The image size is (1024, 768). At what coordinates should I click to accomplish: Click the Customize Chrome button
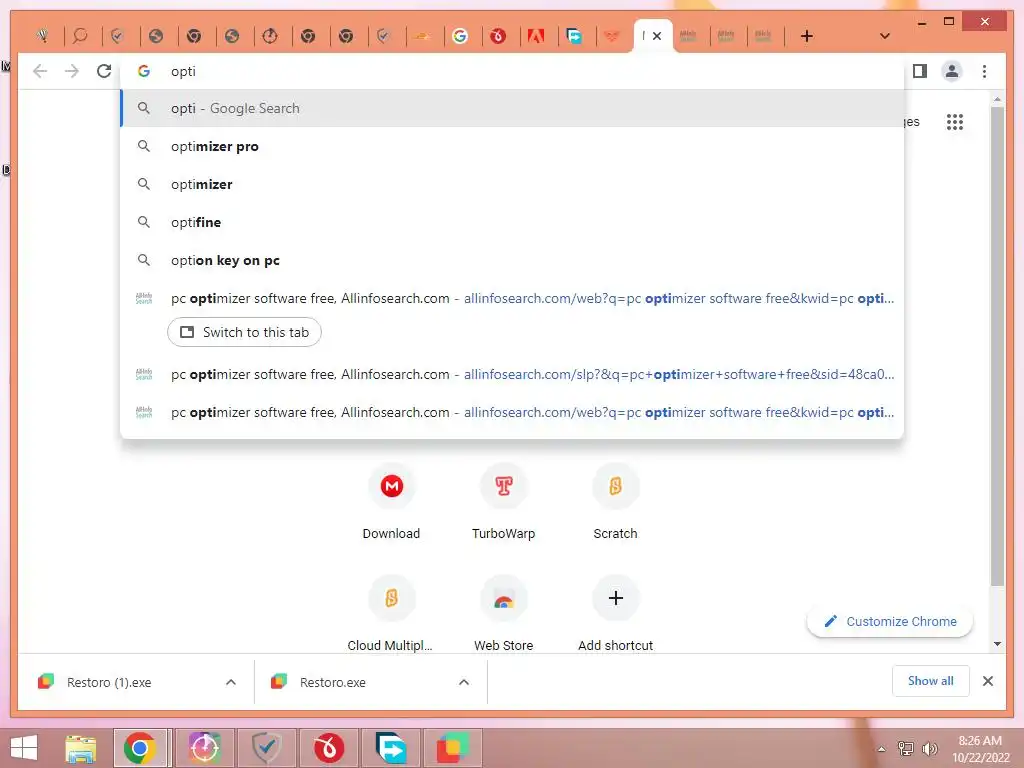[890, 621]
